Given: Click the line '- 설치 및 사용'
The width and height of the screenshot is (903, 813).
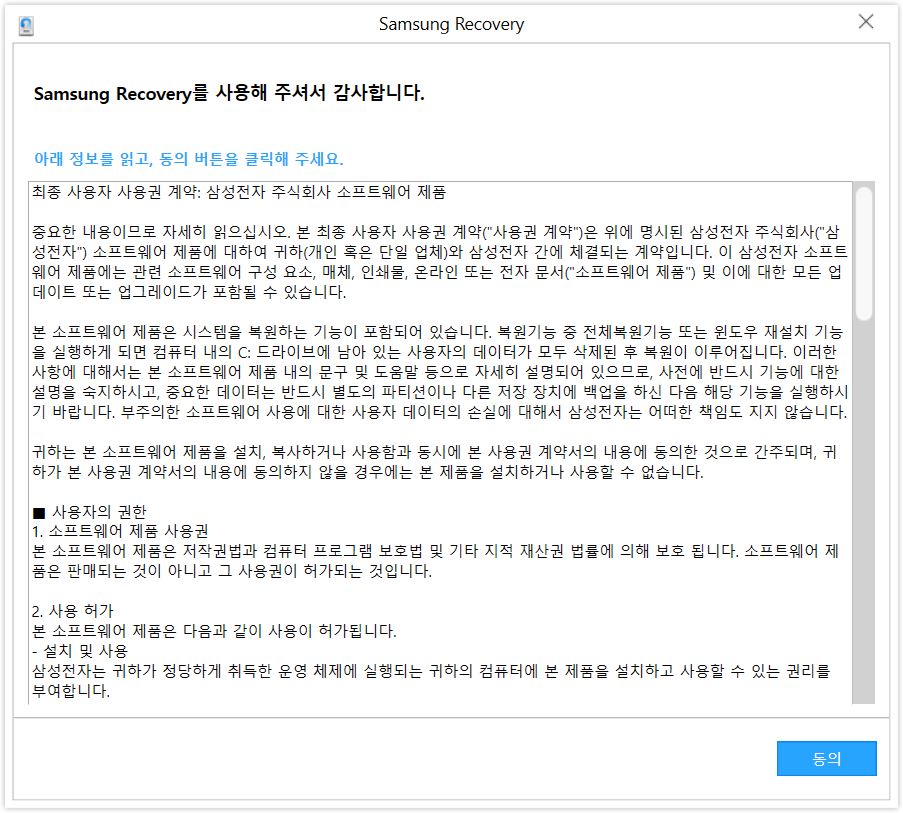Looking at the screenshot, I should (80, 651).
